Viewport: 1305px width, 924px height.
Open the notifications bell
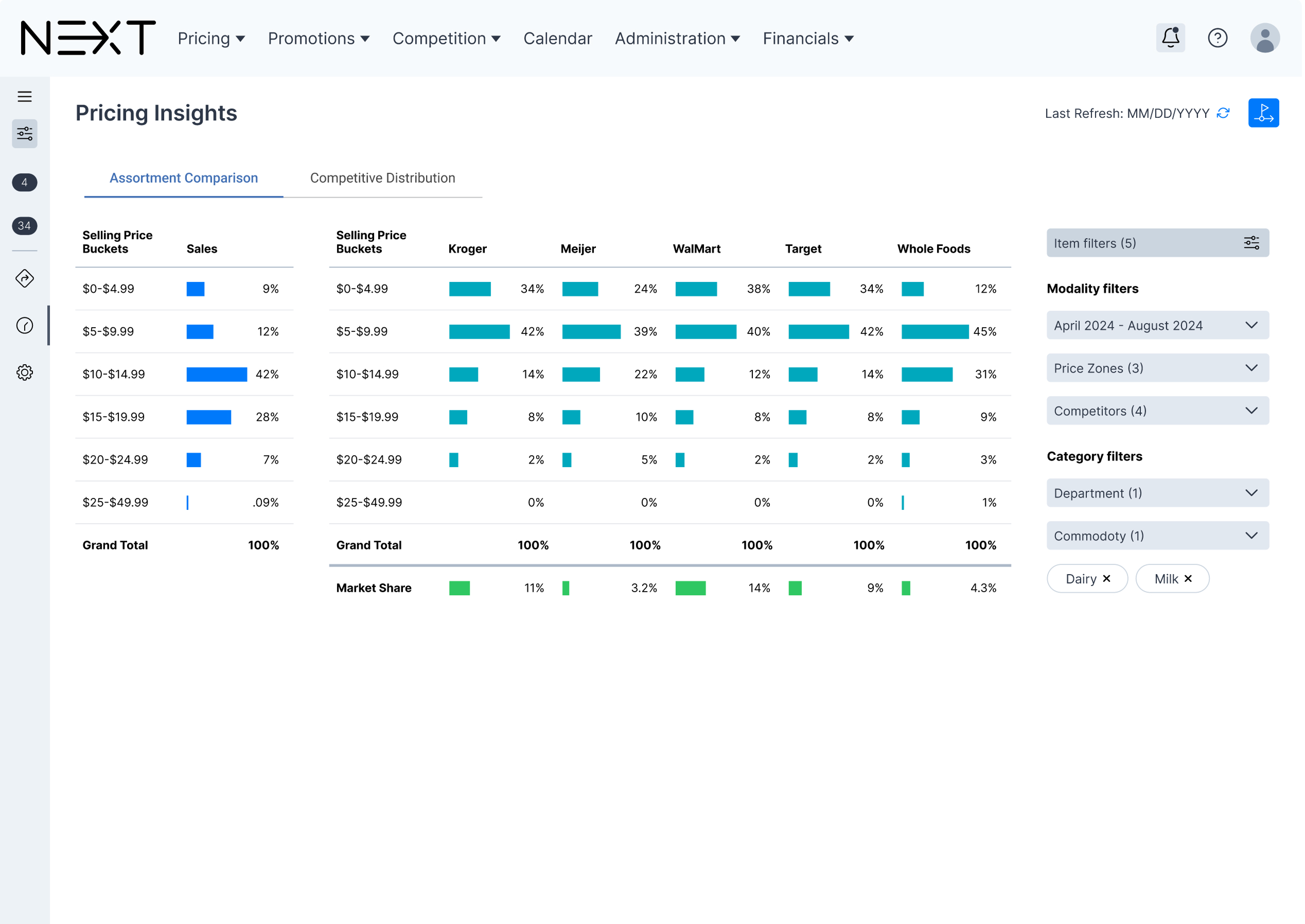point(1170,38)
